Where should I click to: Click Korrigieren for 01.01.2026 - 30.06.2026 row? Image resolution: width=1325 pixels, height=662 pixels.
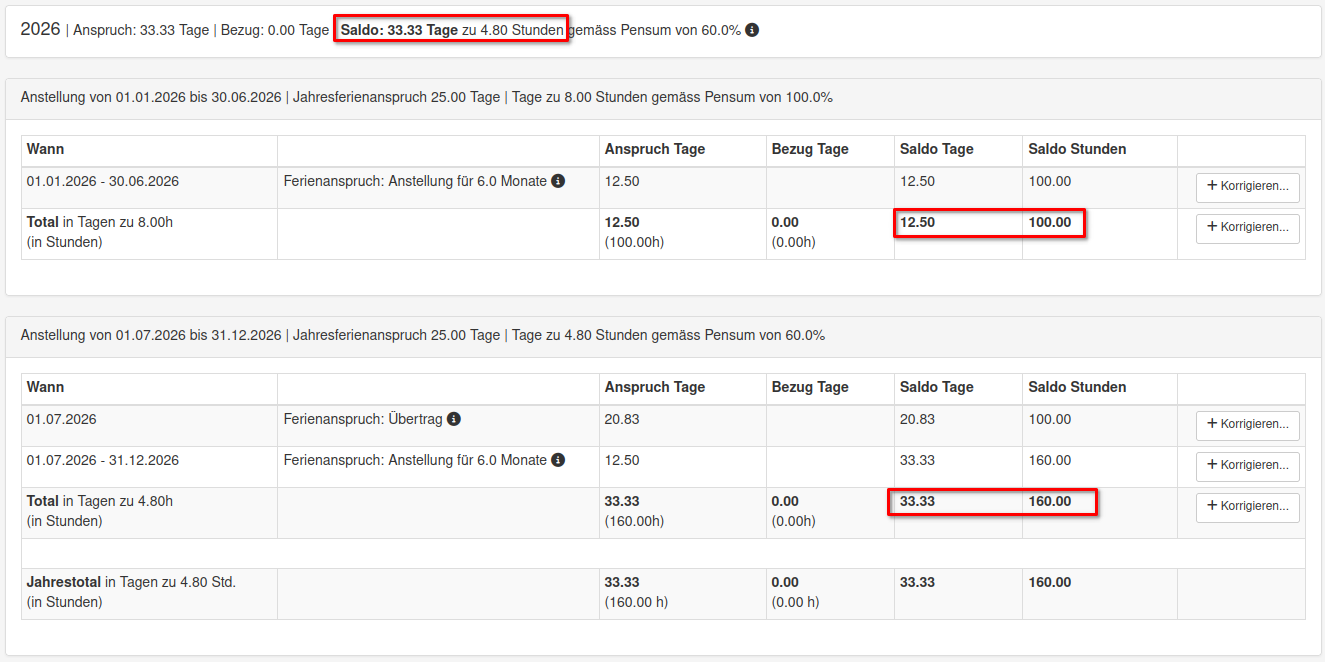pyautogui.click(x=1247, y=187)
